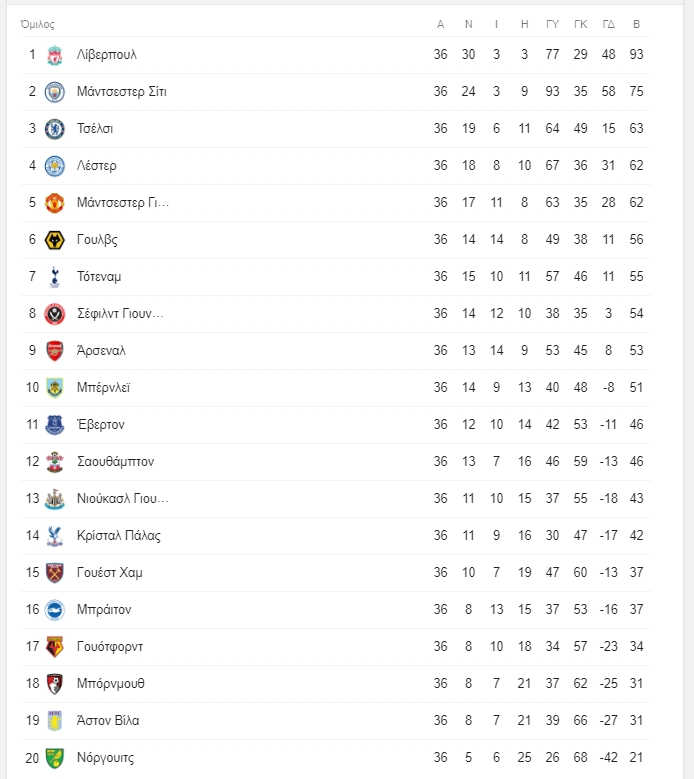Viewport: 694px width, 779px height.
Task: Click the Norwich City canary crest
Action: coord(55,758)
